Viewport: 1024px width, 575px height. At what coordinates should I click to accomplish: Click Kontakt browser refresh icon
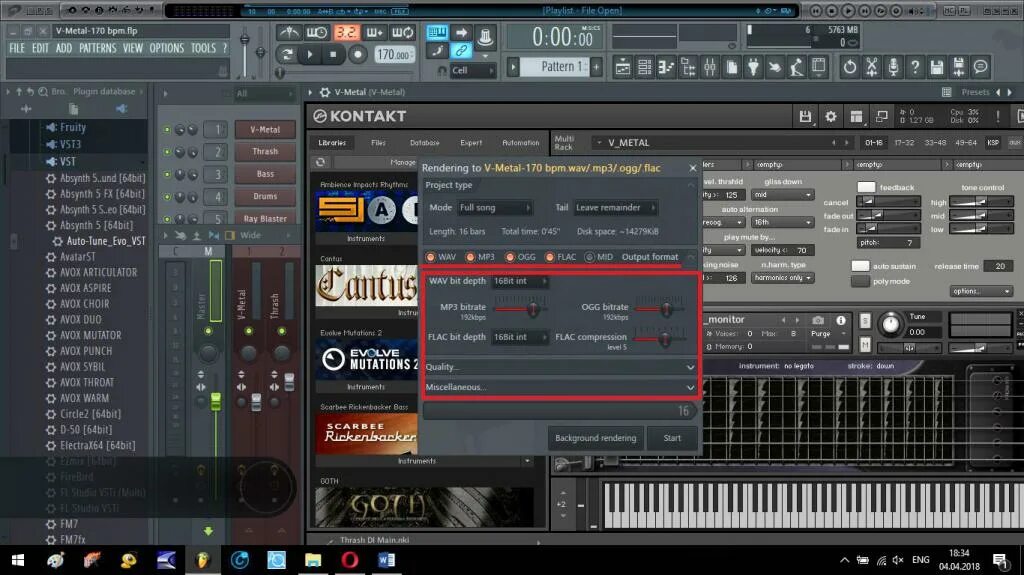click(321, 162)
